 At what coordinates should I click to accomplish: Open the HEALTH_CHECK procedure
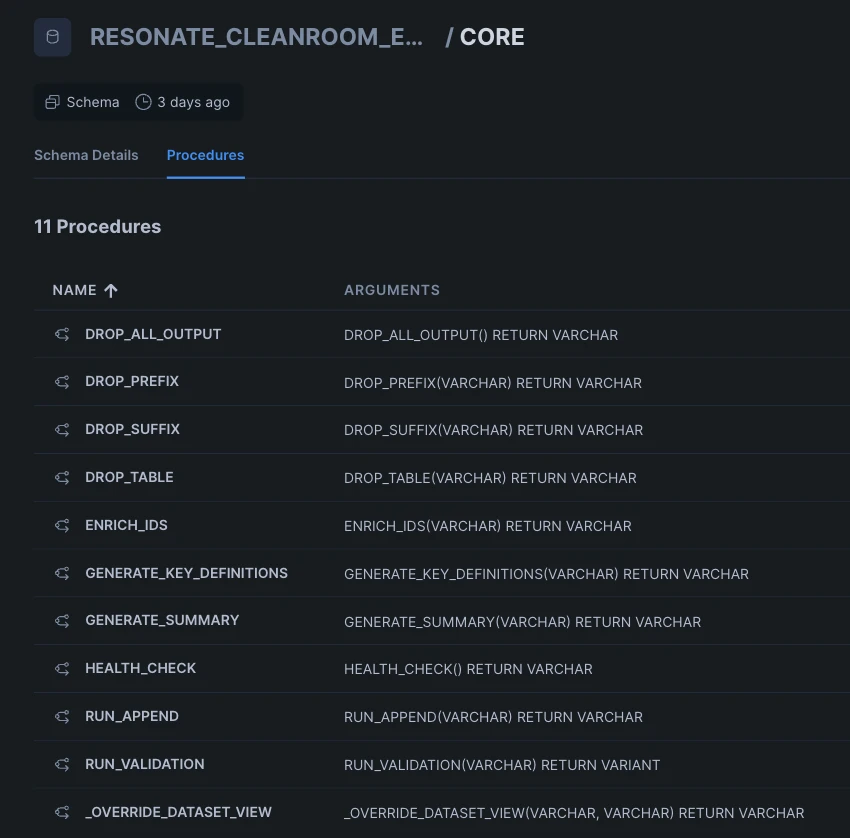click(x=140, y=668)
